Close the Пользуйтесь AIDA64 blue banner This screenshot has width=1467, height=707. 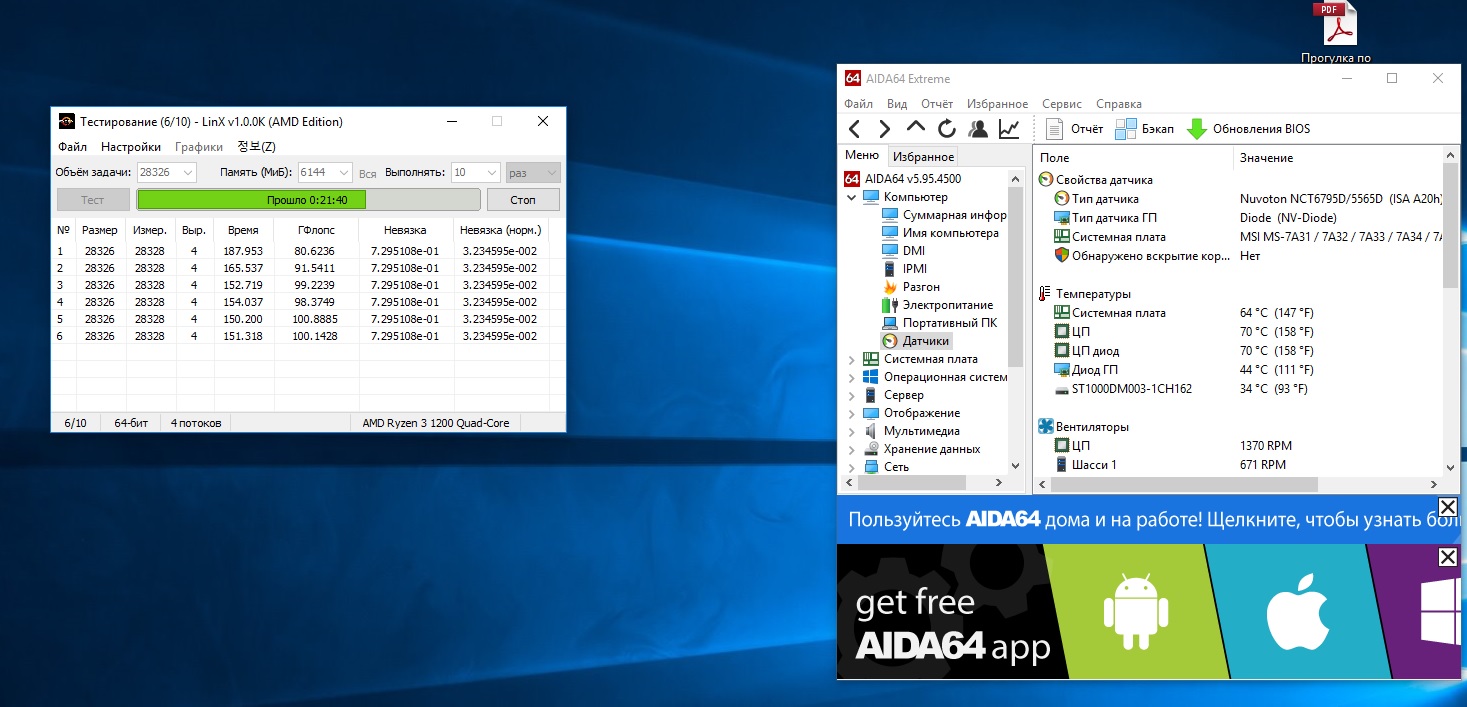1447,507
